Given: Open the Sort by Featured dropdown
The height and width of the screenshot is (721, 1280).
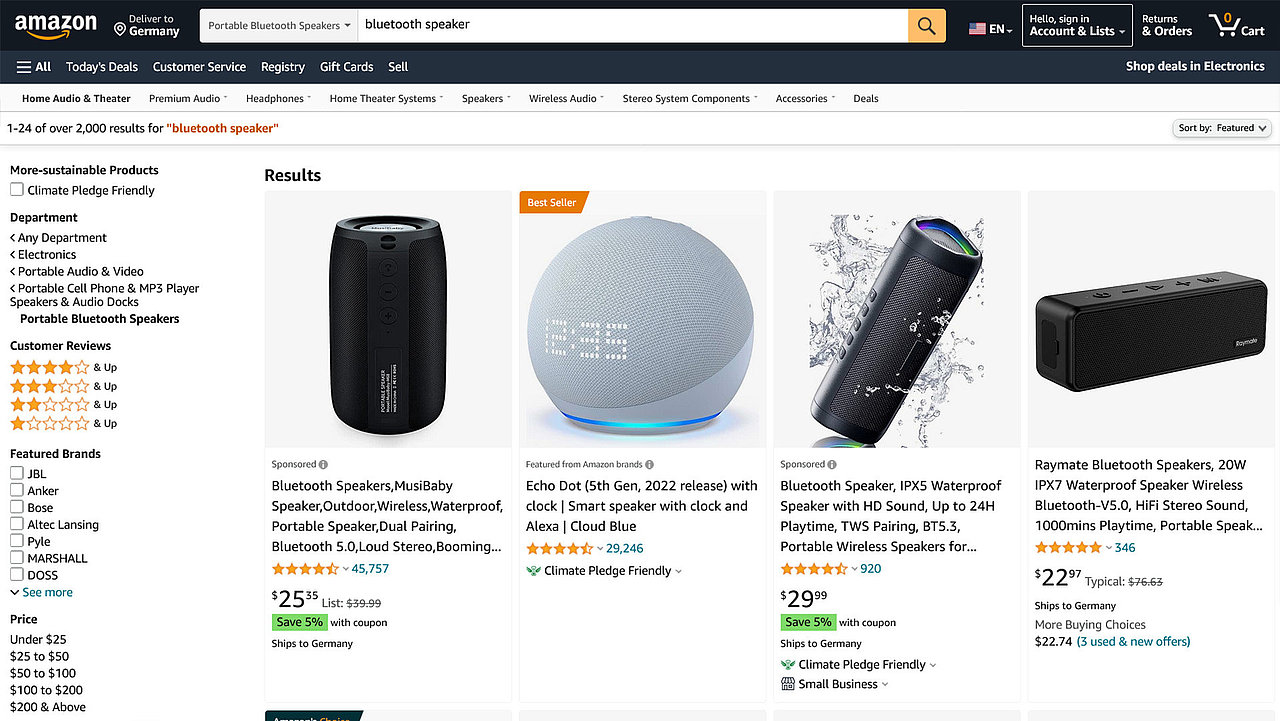Looking at the screenshot, I should (1221, 128).
